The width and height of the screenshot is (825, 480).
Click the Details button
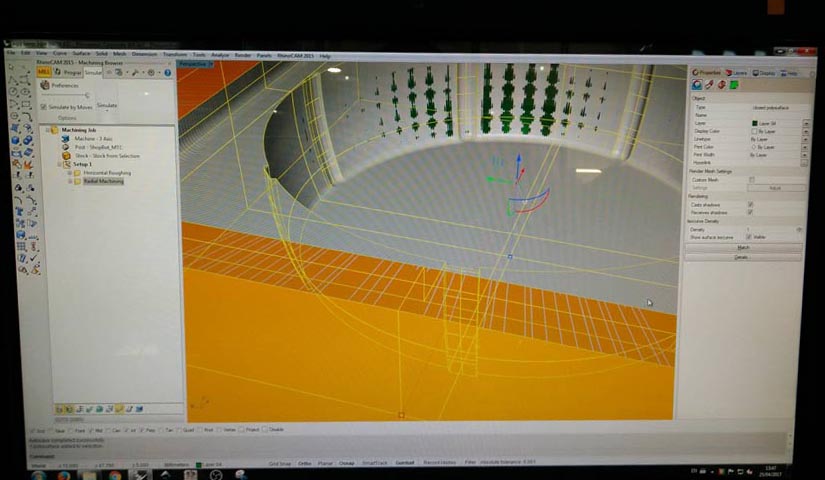coord(742,257)
